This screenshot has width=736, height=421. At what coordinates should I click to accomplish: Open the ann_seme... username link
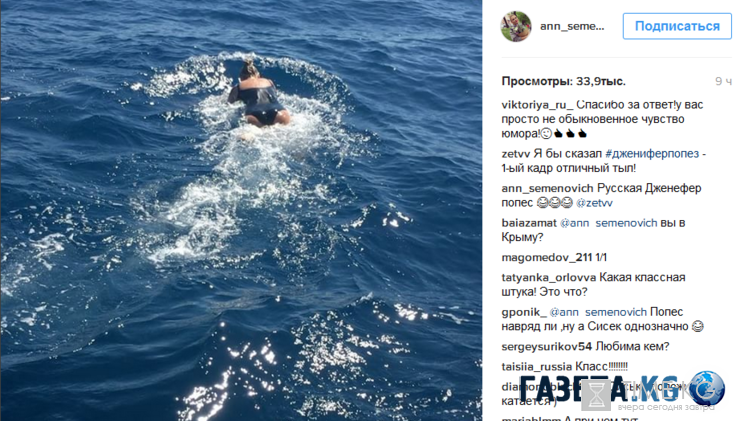572,26
